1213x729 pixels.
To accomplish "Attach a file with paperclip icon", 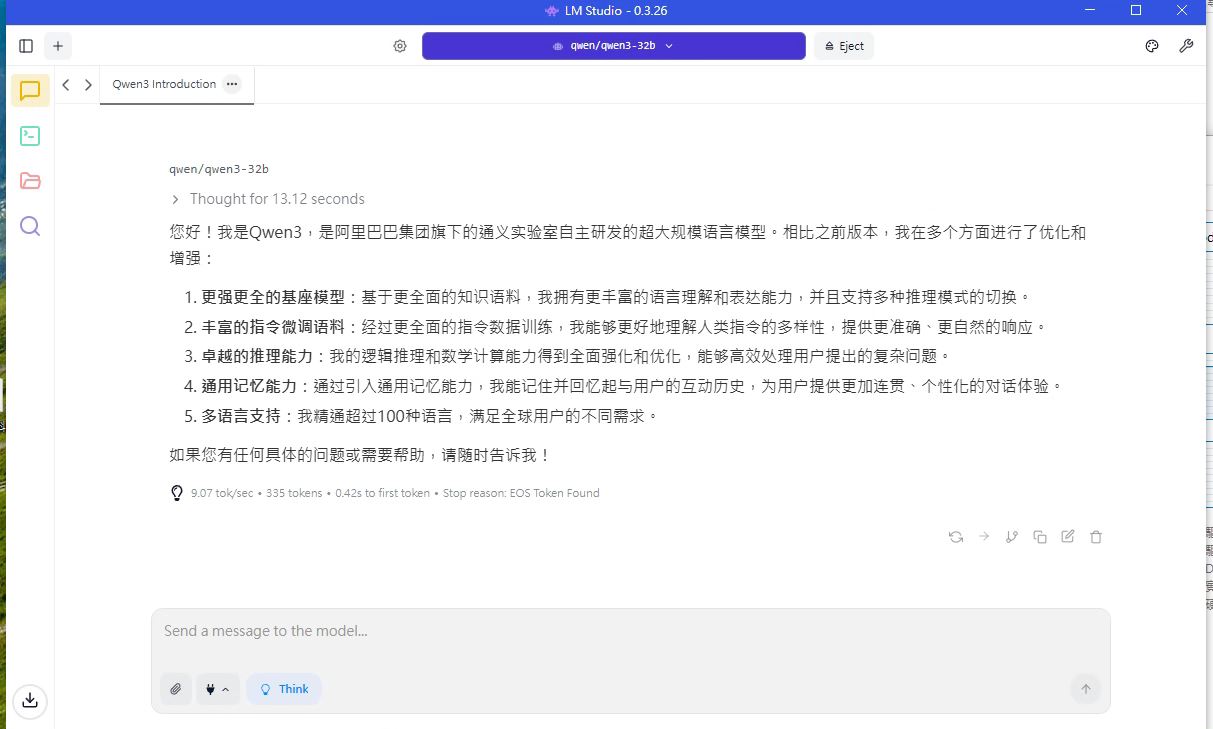I will (x=176, y=689).
